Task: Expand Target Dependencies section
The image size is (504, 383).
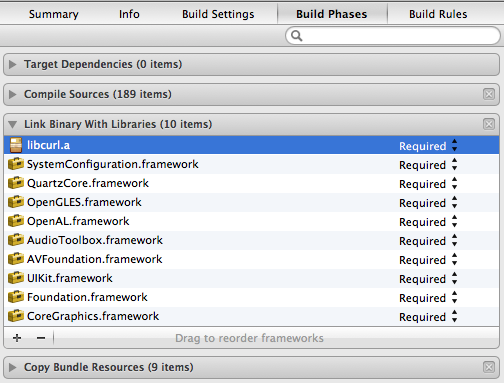Action: (x=13, y=64)
